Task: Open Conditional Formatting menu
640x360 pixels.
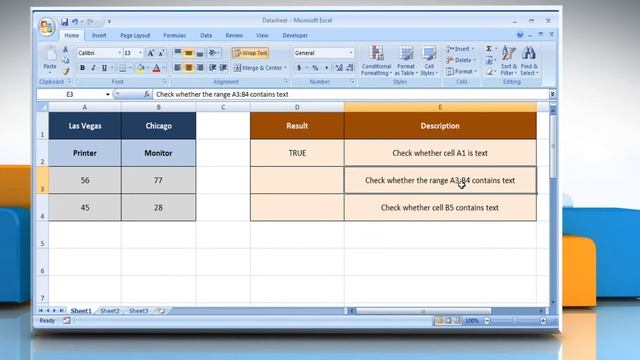Action: [x=376, y=60]
